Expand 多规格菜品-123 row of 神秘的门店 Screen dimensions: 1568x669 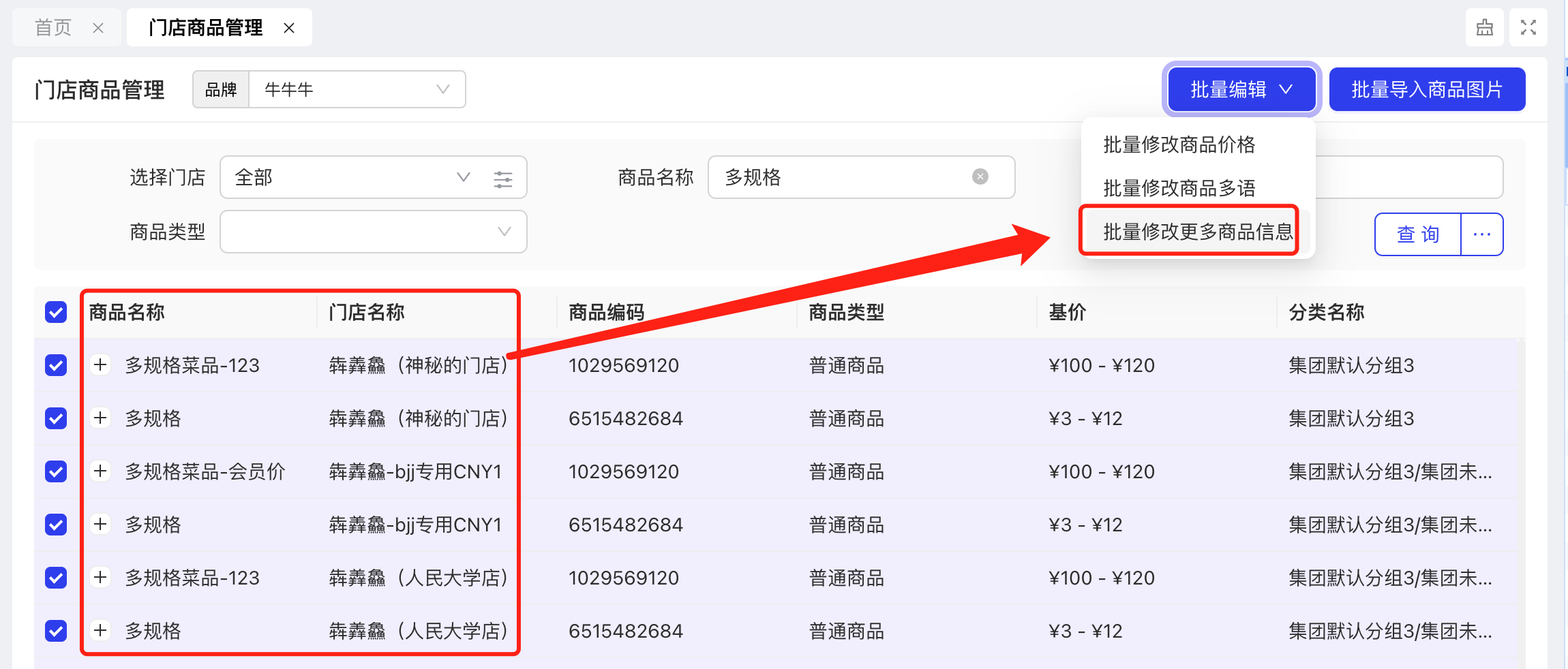click(100, 364)
